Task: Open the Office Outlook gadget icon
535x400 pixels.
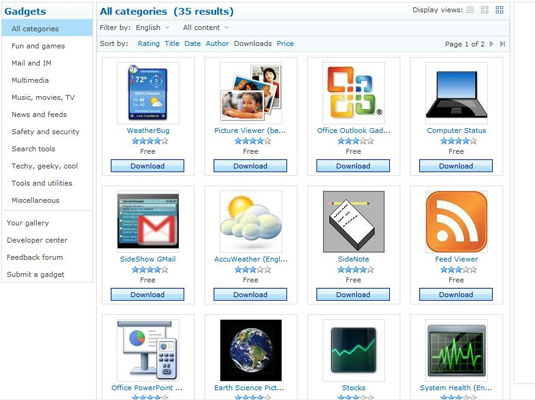Action: pos(353,92)
